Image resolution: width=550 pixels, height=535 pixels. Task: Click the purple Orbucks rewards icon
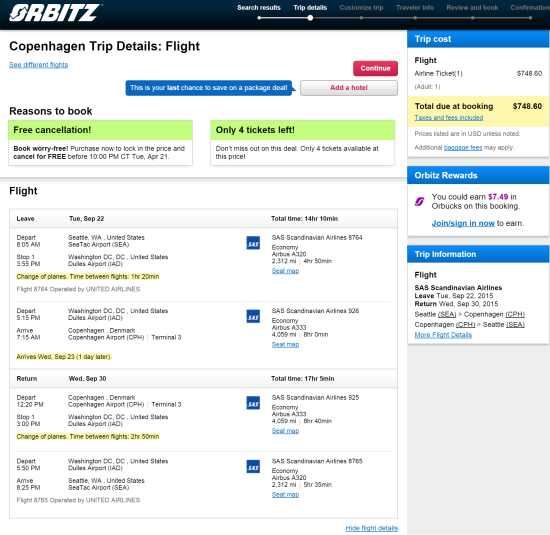pos(420,201)
